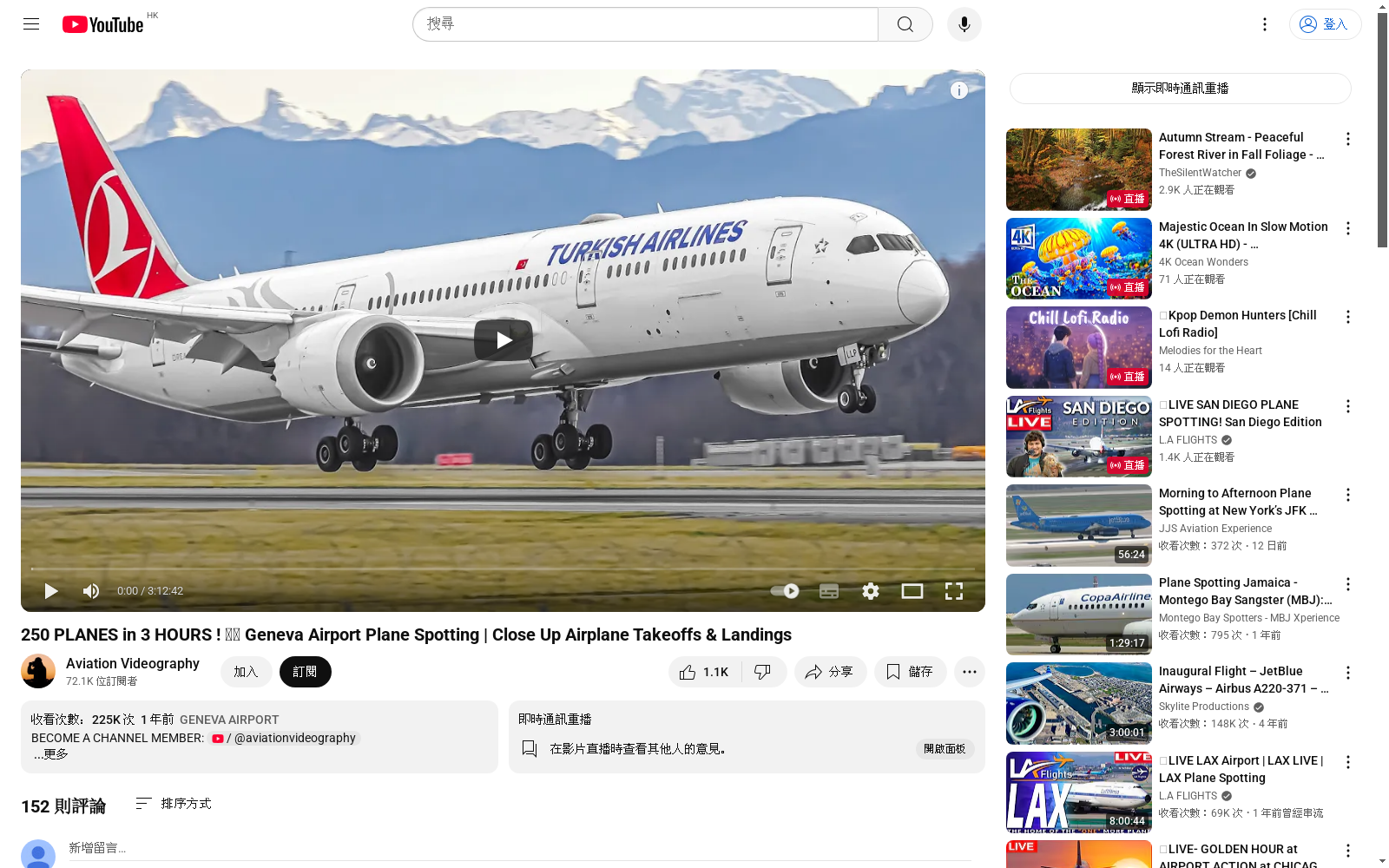Expand description with ...更多
1389x868 pixels.
point(50,754)
